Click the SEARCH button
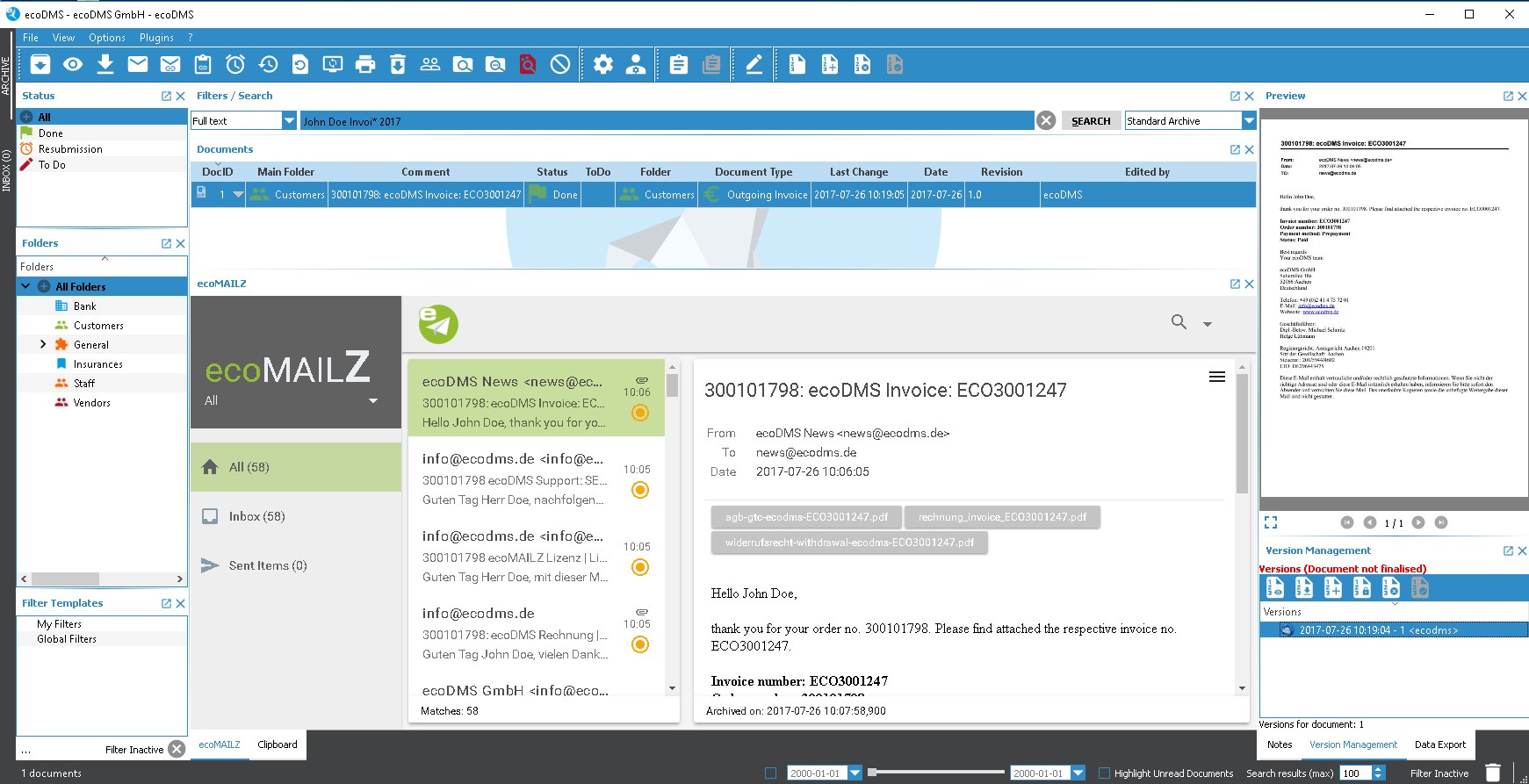1529x784 pixels. click(1092, 121)
